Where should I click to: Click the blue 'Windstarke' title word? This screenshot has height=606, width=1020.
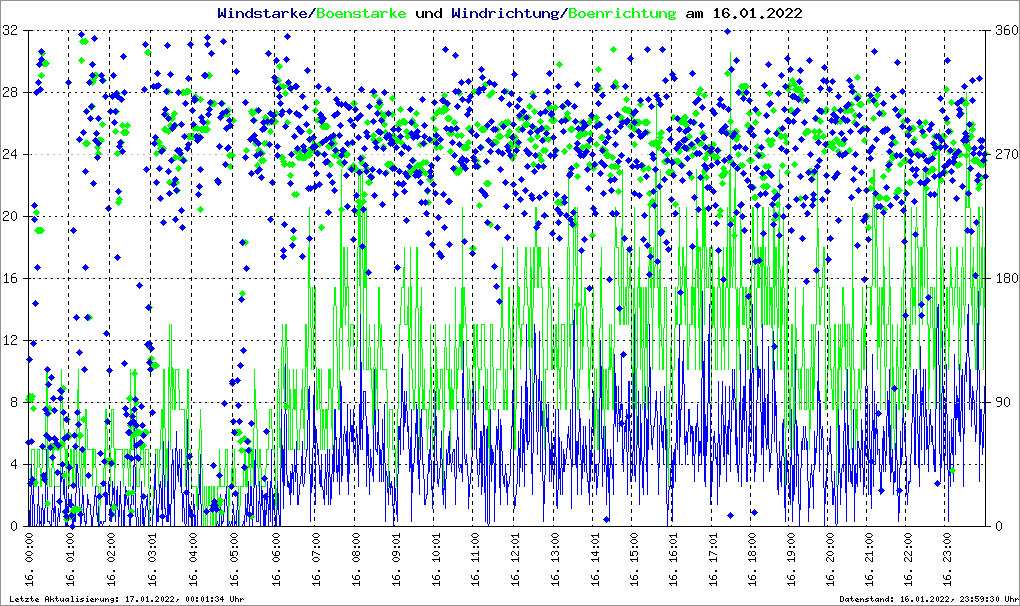pos(264,14)
